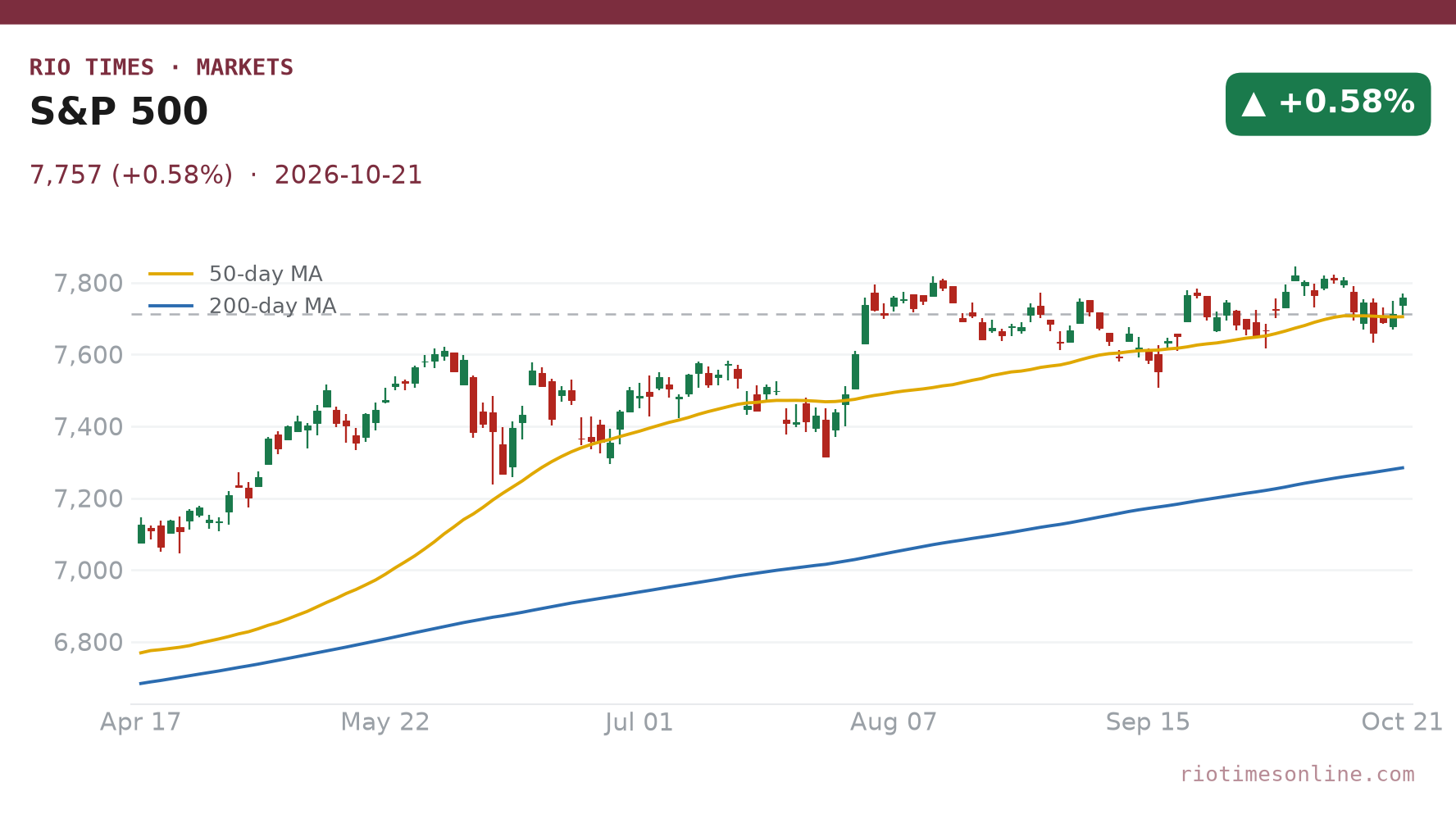Click the blue 200-day MA legend line swatch

click(x=171, y=306)
